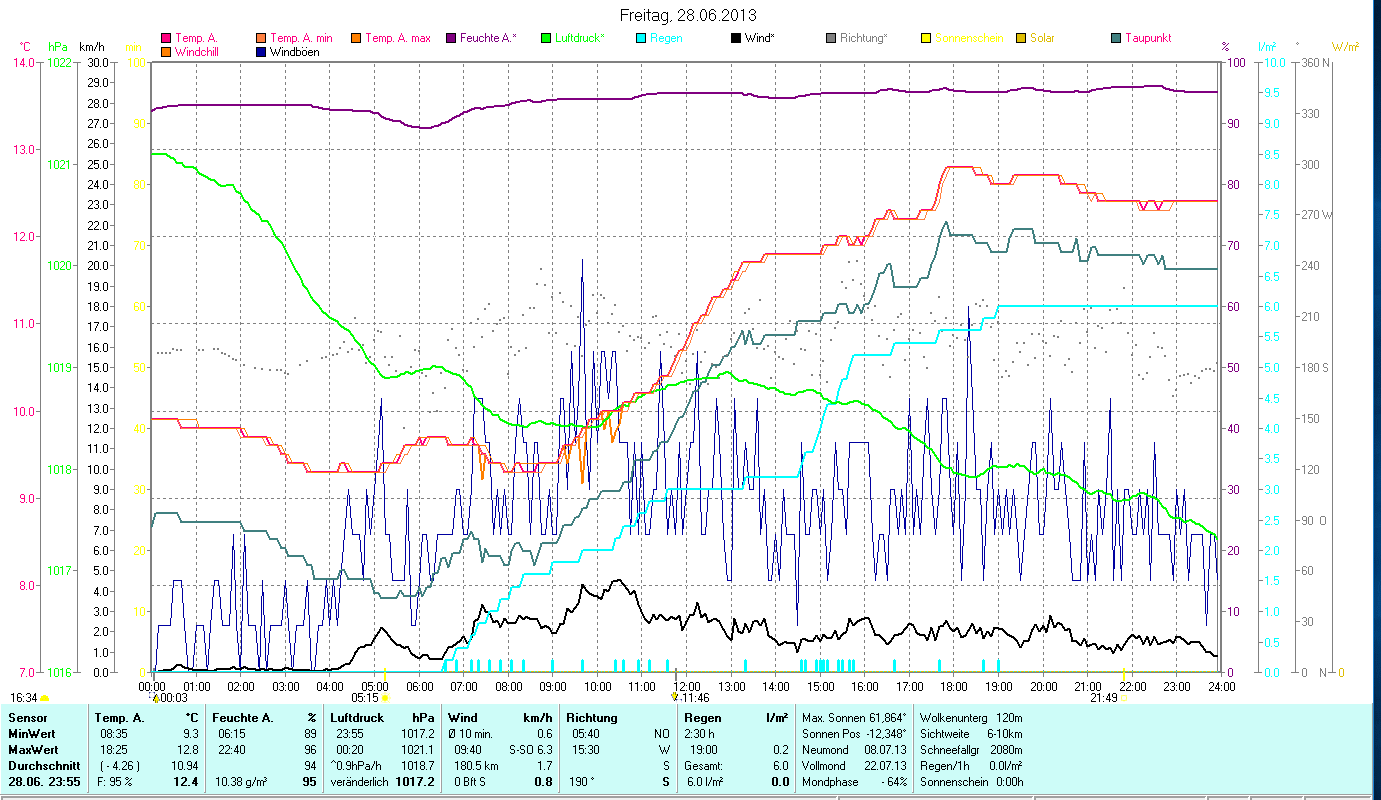Click the blue Windböen legend swatch
Viewport: 1381px width, 800px height.
261,52
